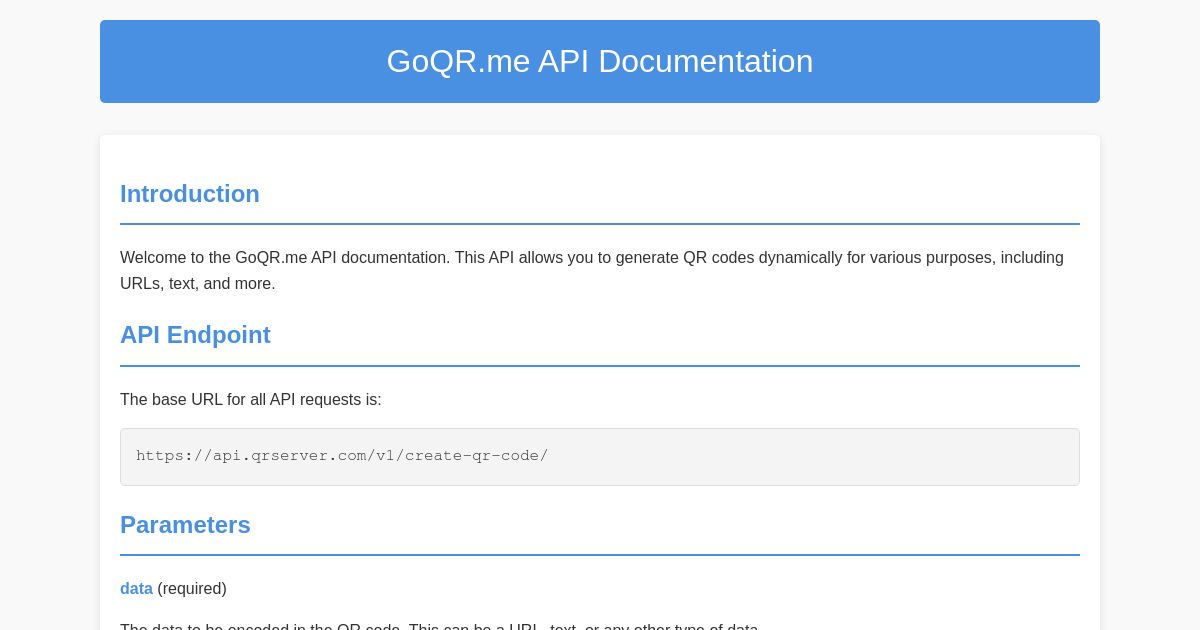Click the divider under Introduction

(x=600, y=223)
